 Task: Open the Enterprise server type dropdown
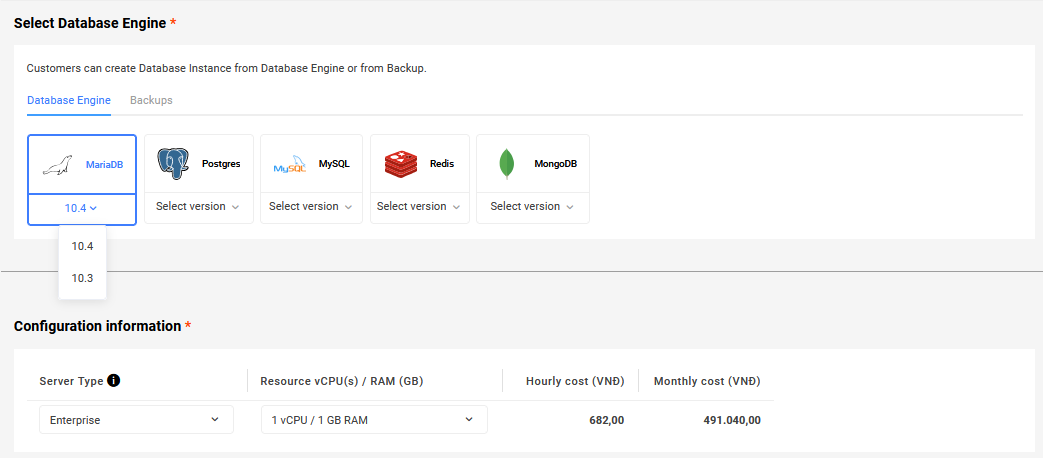136,419
